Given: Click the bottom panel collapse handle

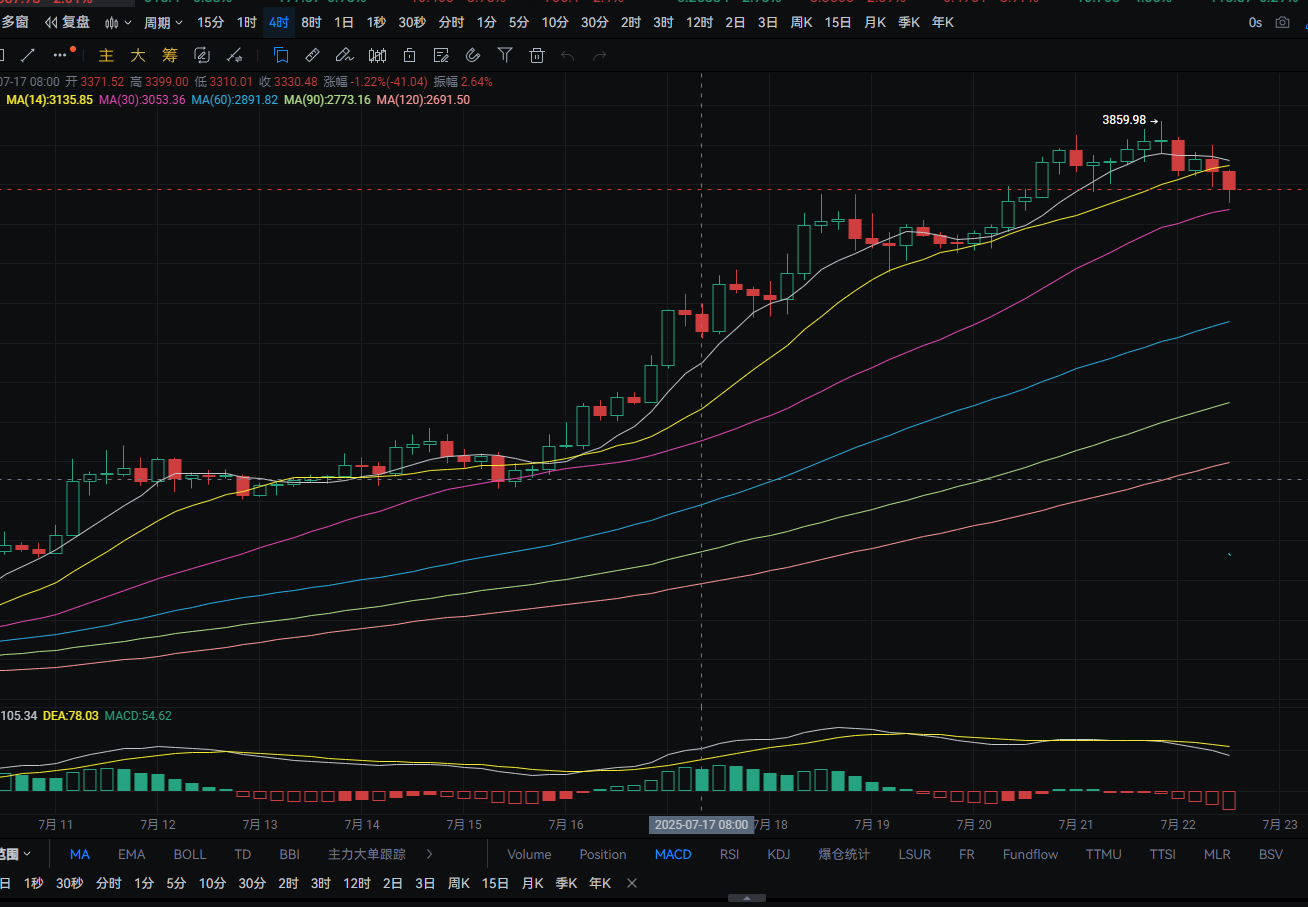Looking at the screenshot, I should [747, 898].
